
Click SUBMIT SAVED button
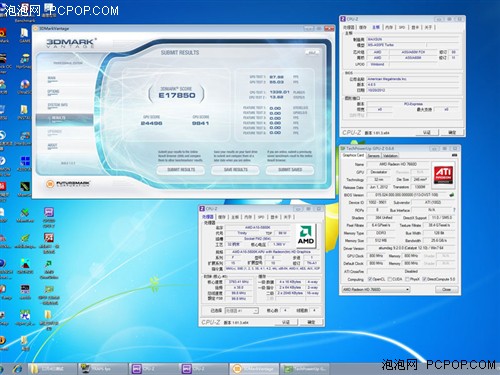point(290,170)
